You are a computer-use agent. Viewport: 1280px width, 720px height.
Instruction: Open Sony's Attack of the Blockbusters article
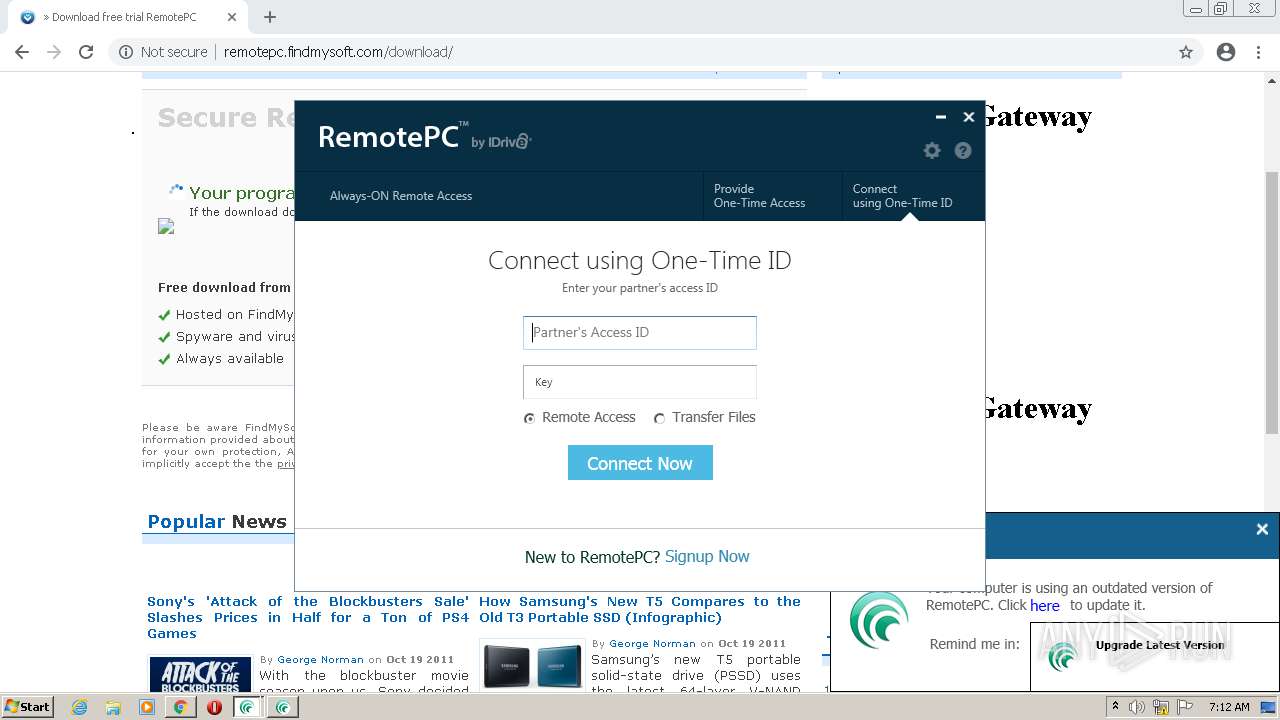tap(308, 617)
